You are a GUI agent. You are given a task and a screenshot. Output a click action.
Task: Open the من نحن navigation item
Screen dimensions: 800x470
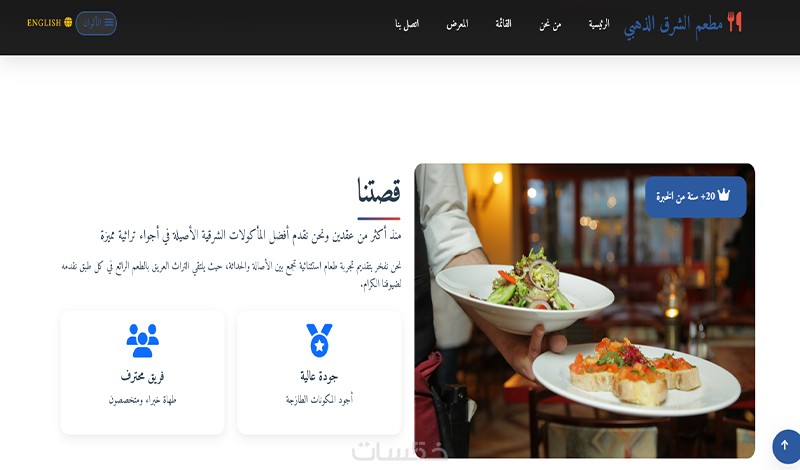click(550, 24)
